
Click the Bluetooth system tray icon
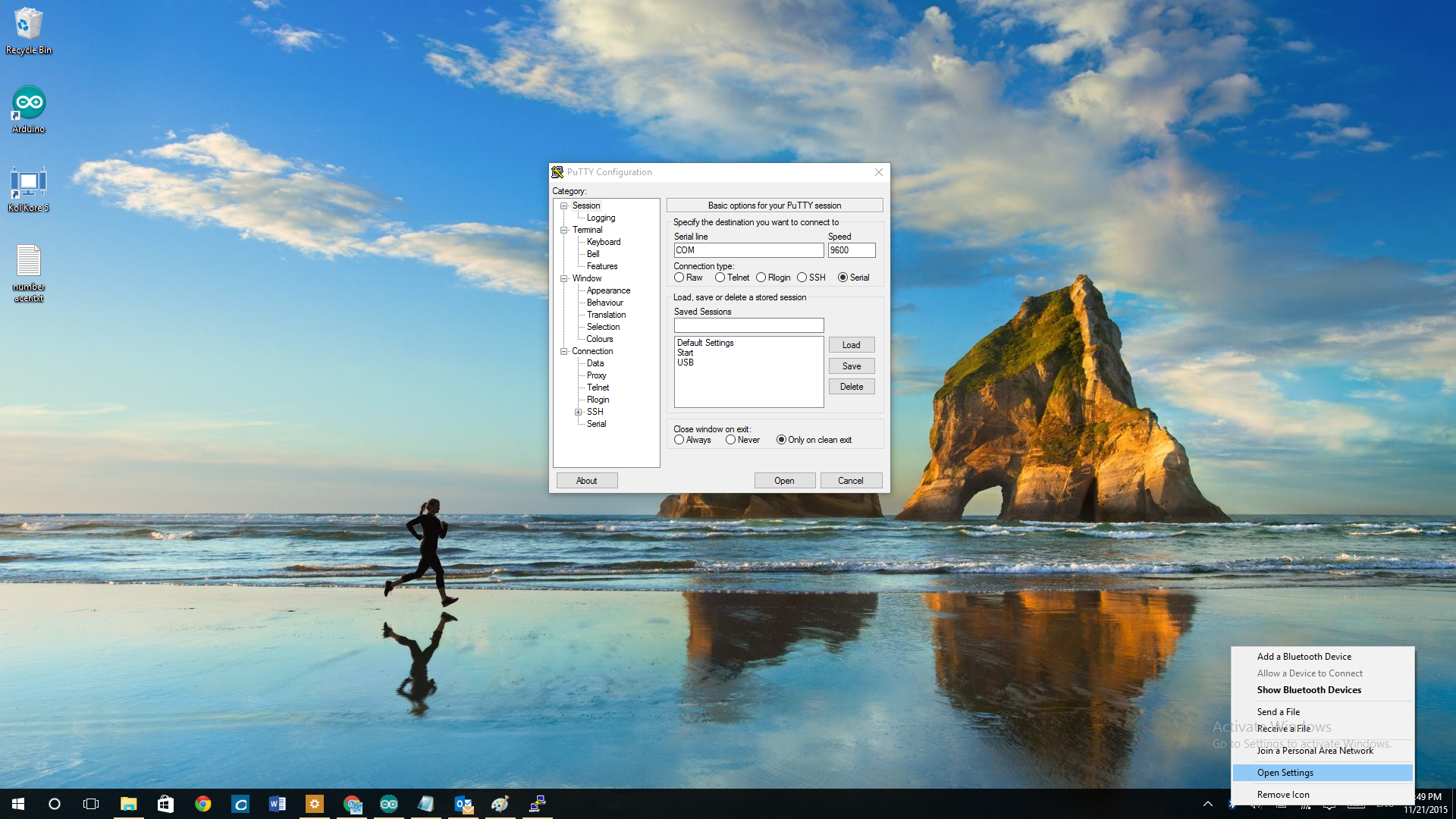[x=1232, y=805]
